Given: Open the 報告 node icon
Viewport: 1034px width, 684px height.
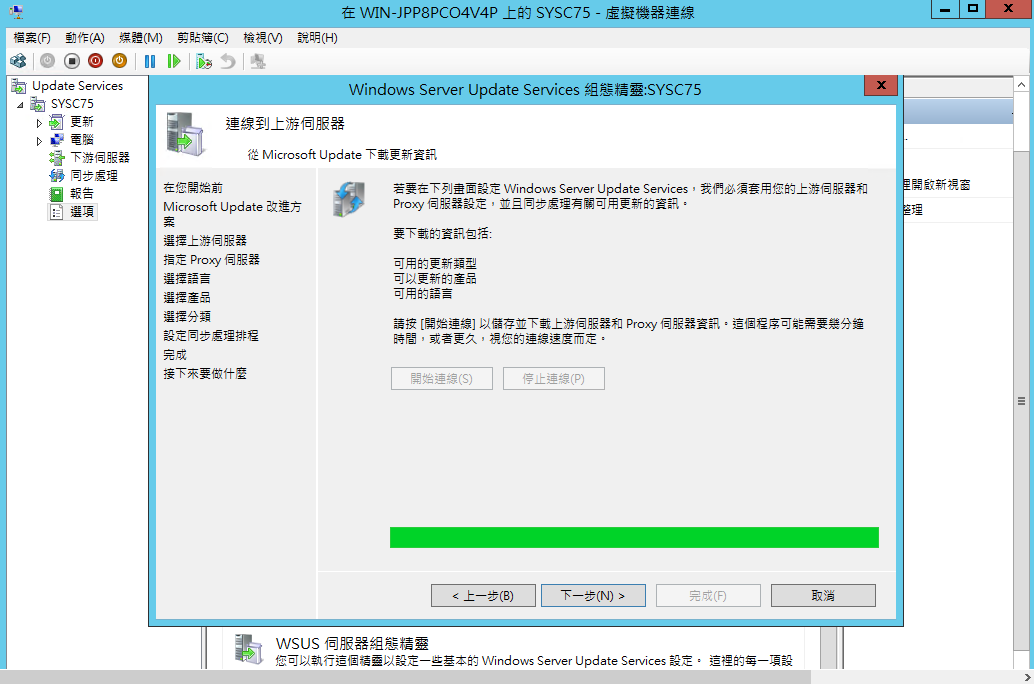Looking at the screenshot, I should click(57, 194).
